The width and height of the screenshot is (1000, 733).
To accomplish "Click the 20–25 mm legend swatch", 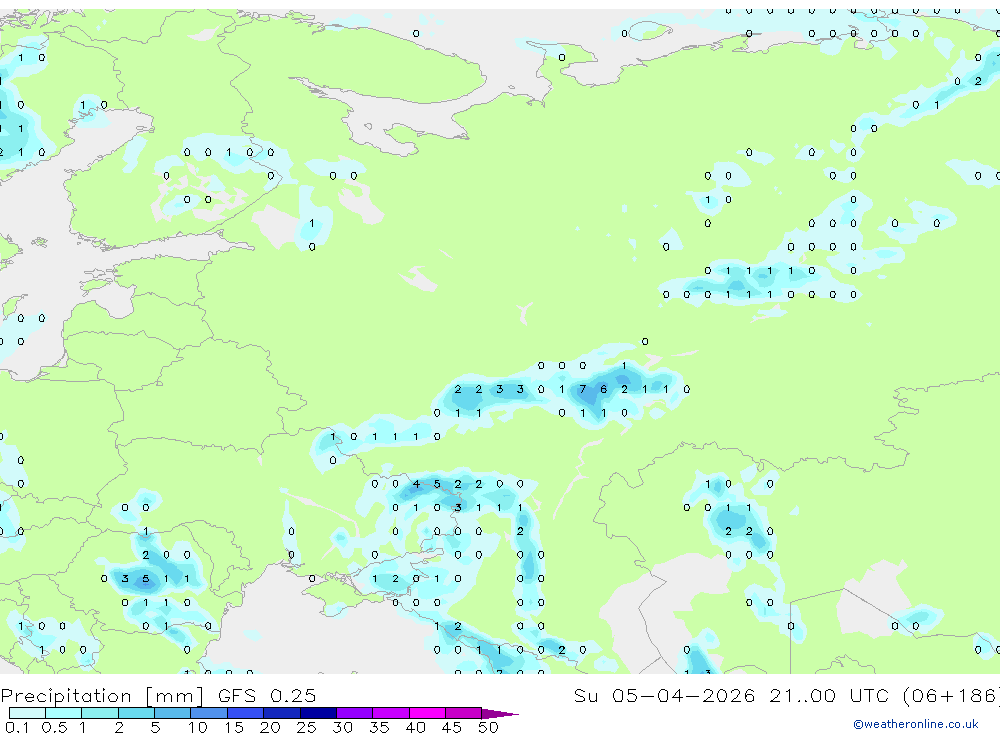I will pyautogui.click(x=282, y=713).
